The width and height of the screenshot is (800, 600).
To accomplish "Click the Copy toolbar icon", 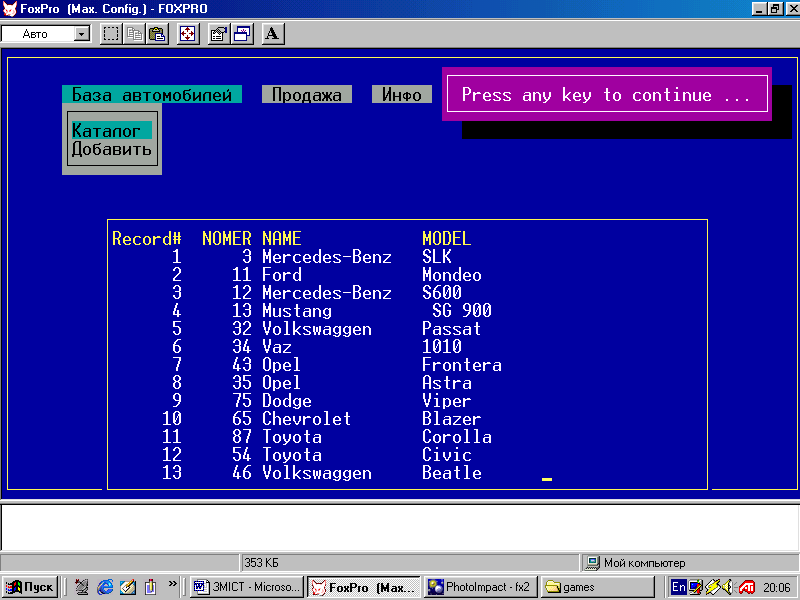I will (134, 34).
